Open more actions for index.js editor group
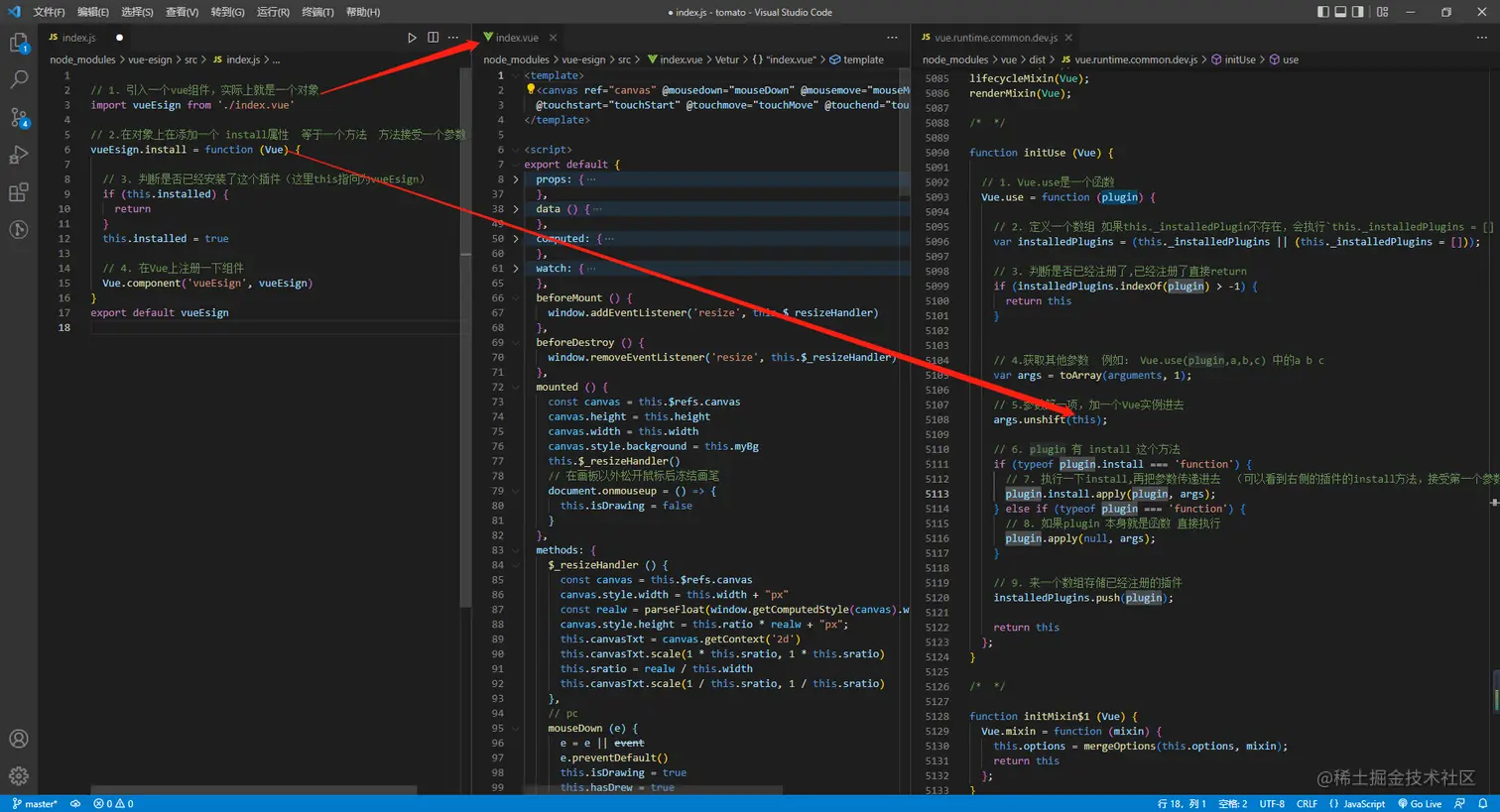 click(453, 38)
